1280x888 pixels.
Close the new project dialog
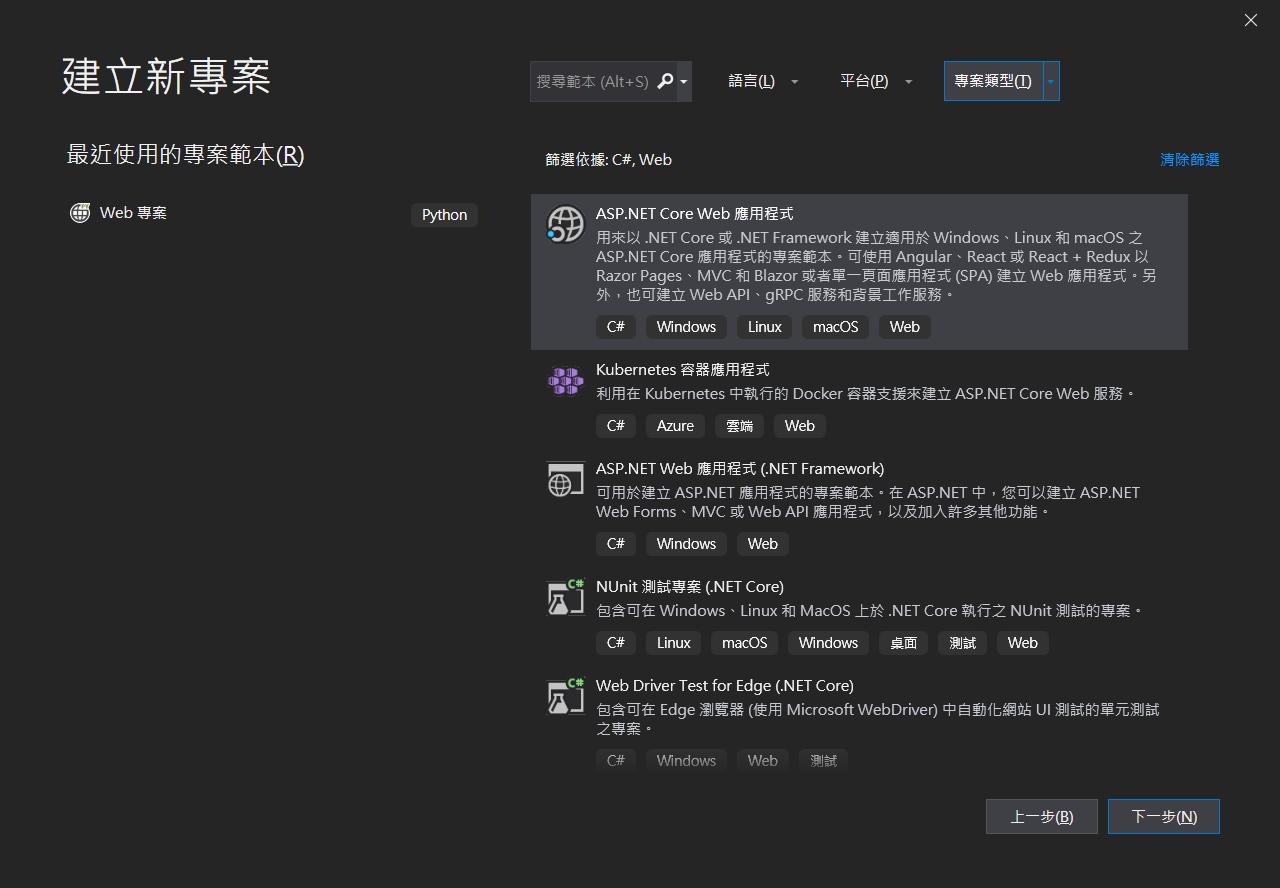1250,20
